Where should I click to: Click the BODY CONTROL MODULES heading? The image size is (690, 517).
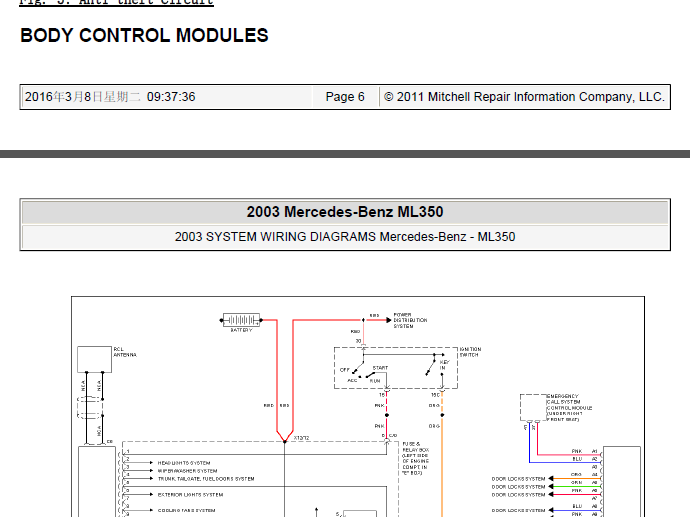(x=144, y=36)
